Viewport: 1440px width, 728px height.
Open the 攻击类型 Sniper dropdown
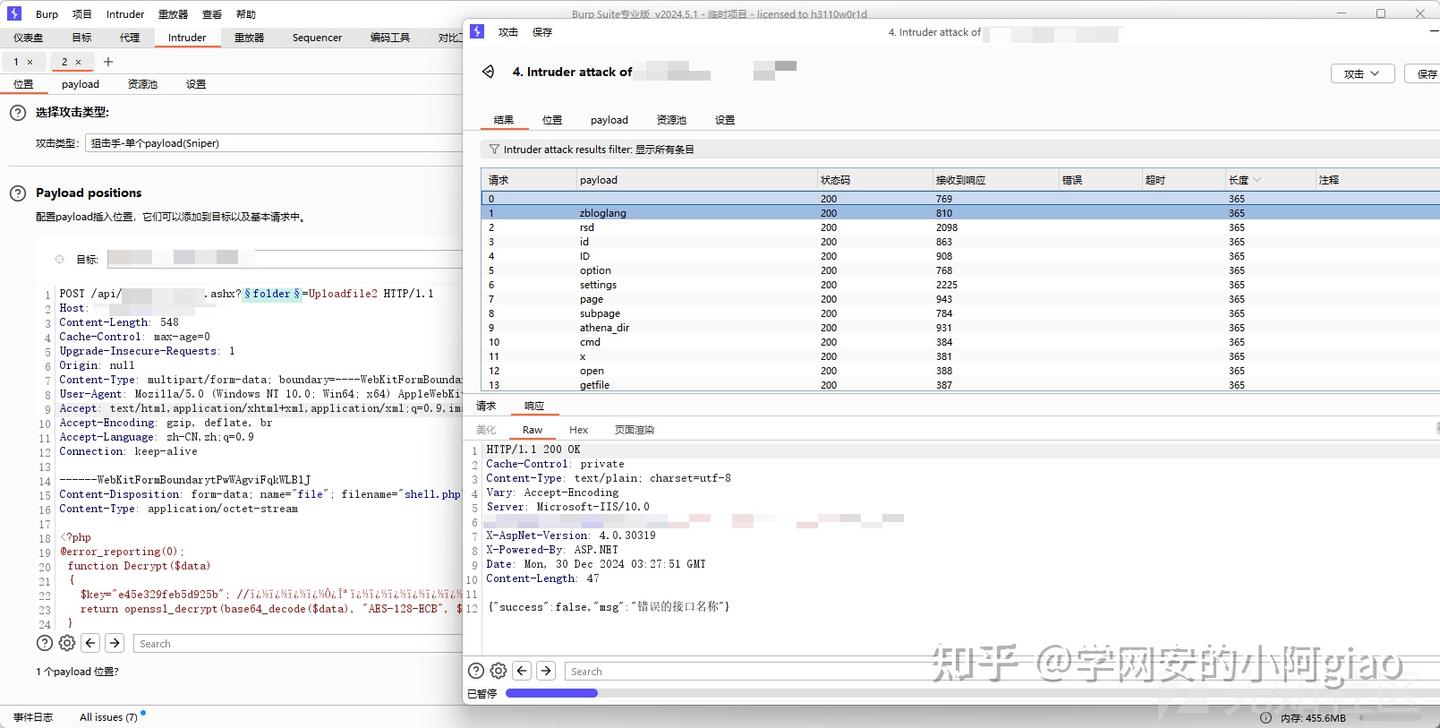[x=273, y=143]
